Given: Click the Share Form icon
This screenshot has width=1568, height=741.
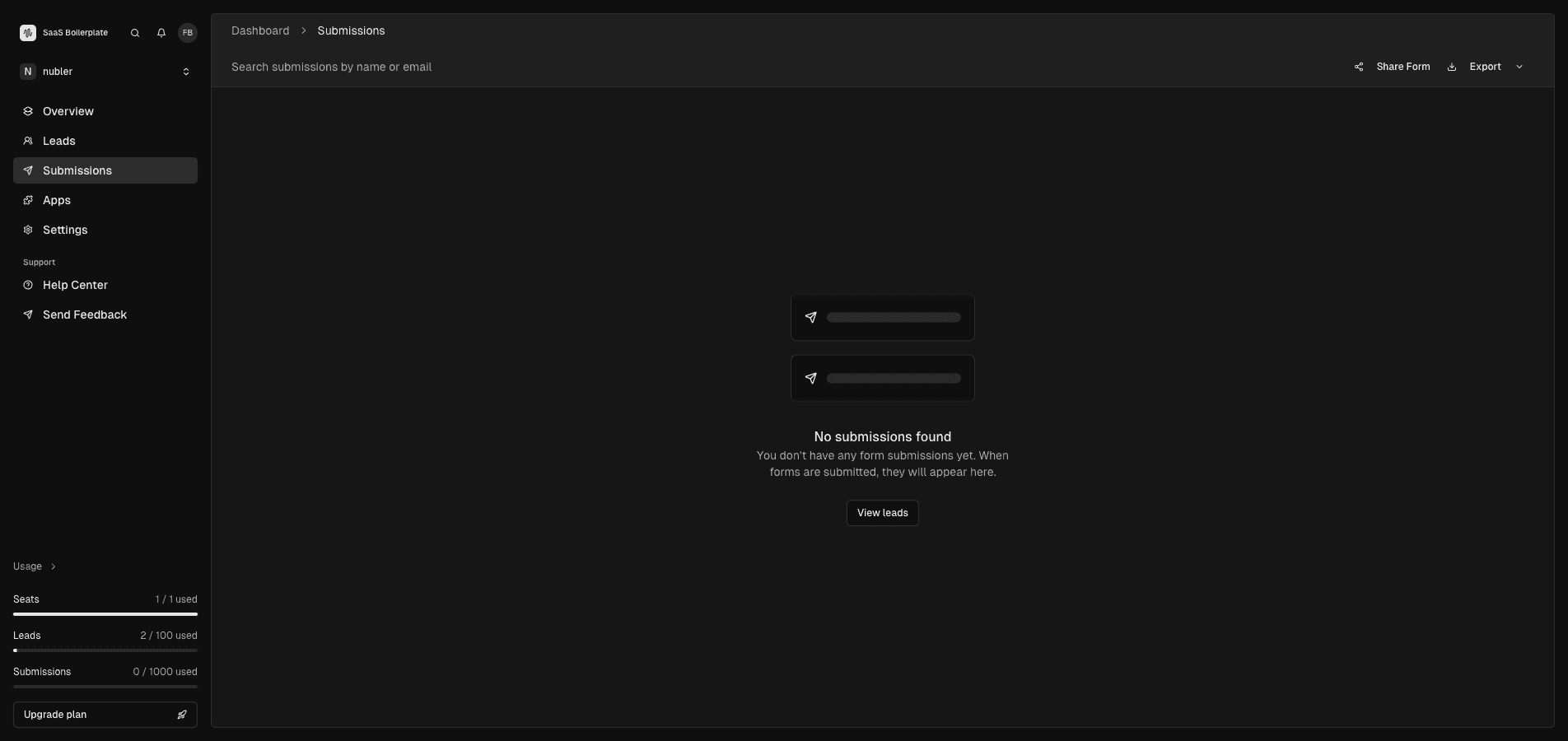Looking at the screenshot, I should (1358, 67).
